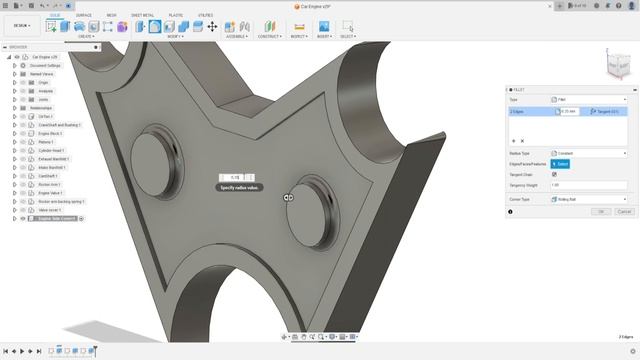The image size is (640, 360).
Task: Click the ViewCube in the corner
Action: [x=618, y=65]
